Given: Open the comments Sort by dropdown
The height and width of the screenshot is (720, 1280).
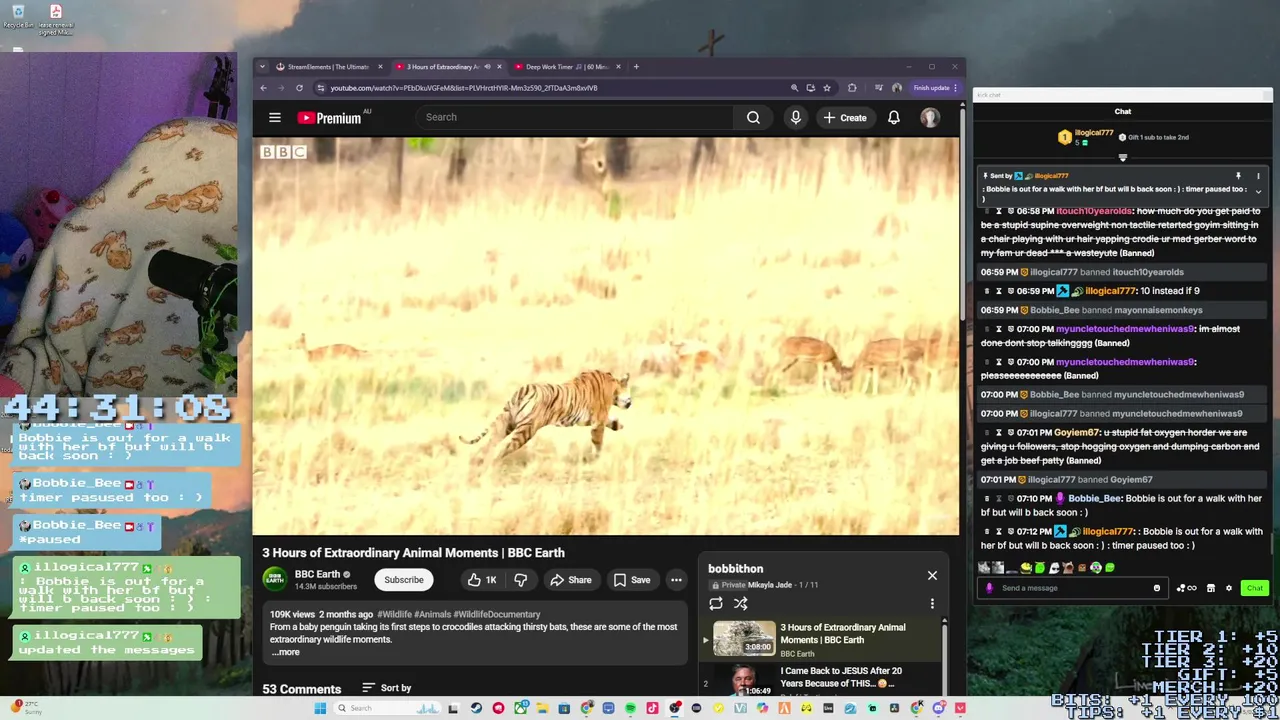Looking at the screenshot, I should 386,688.
